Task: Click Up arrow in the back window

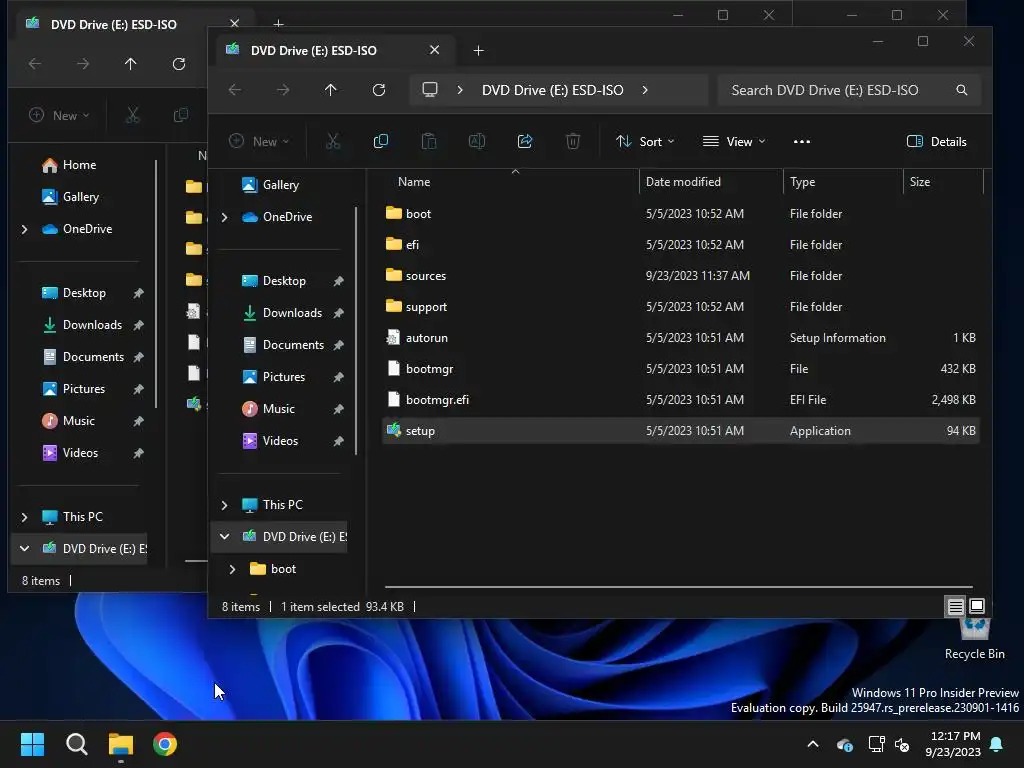Action: point(131,64)
